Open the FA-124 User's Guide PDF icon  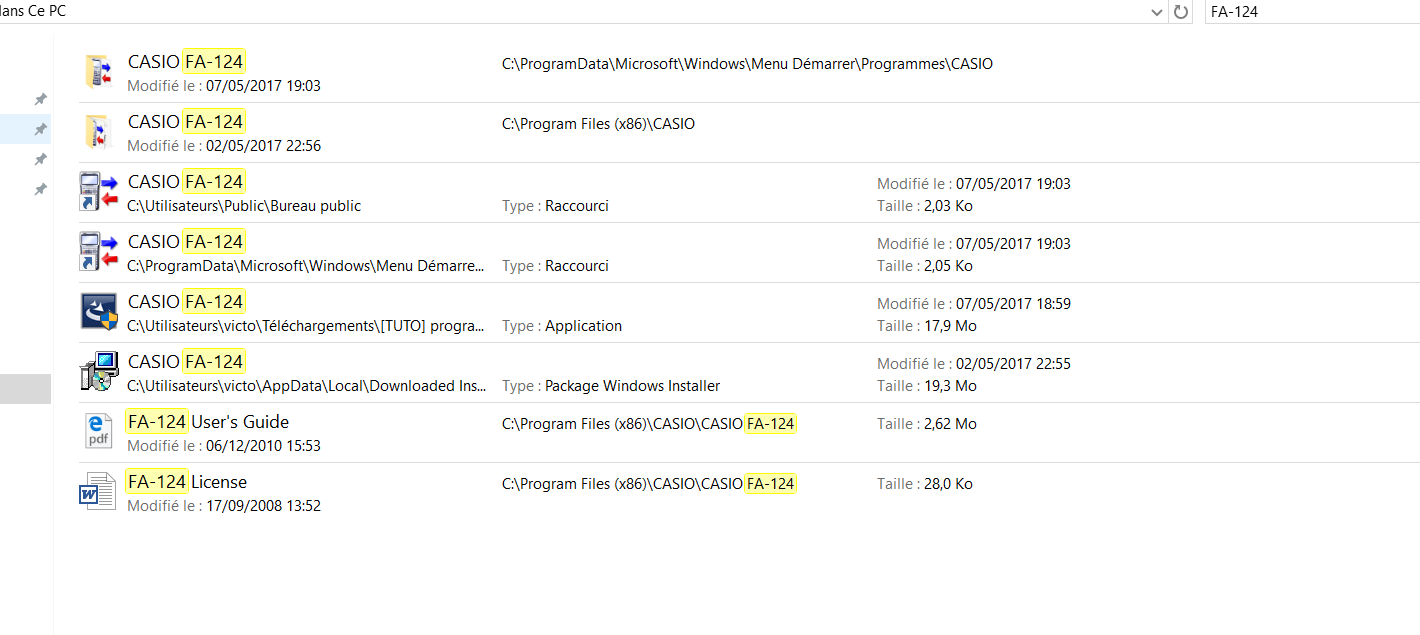click(98, 432)
